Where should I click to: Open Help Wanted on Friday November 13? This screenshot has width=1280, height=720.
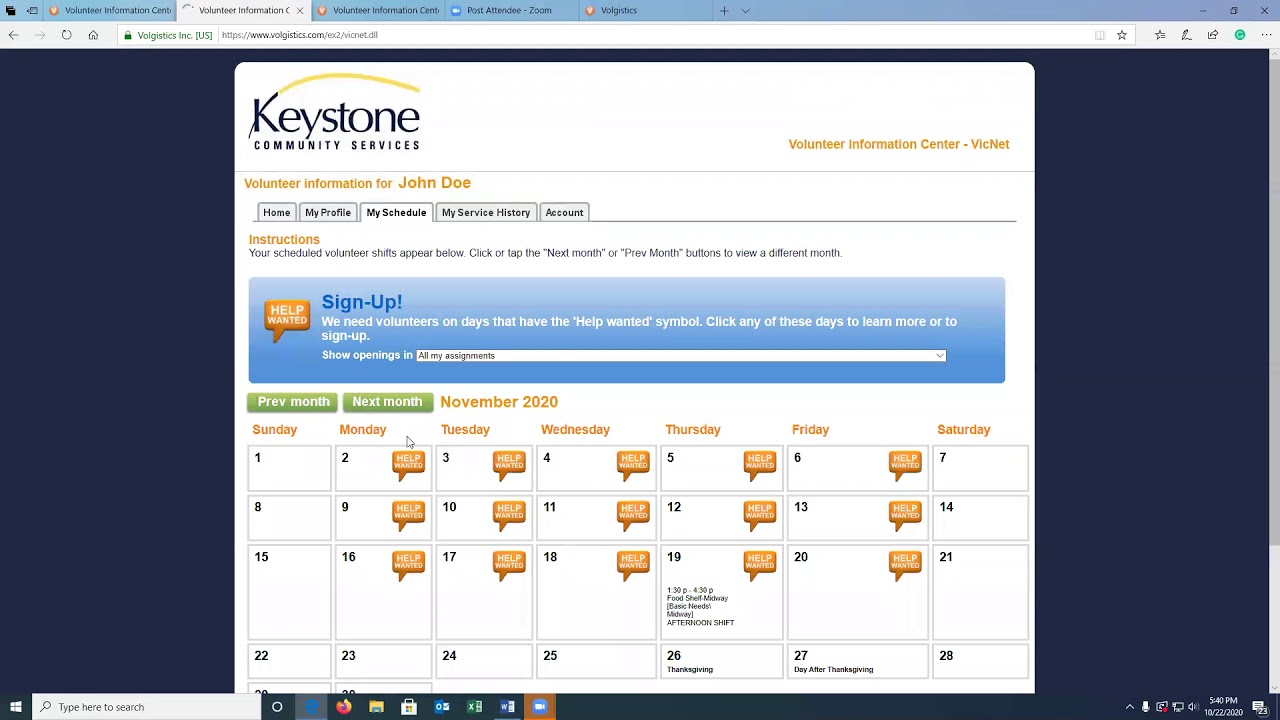click(x=905, y=515)
